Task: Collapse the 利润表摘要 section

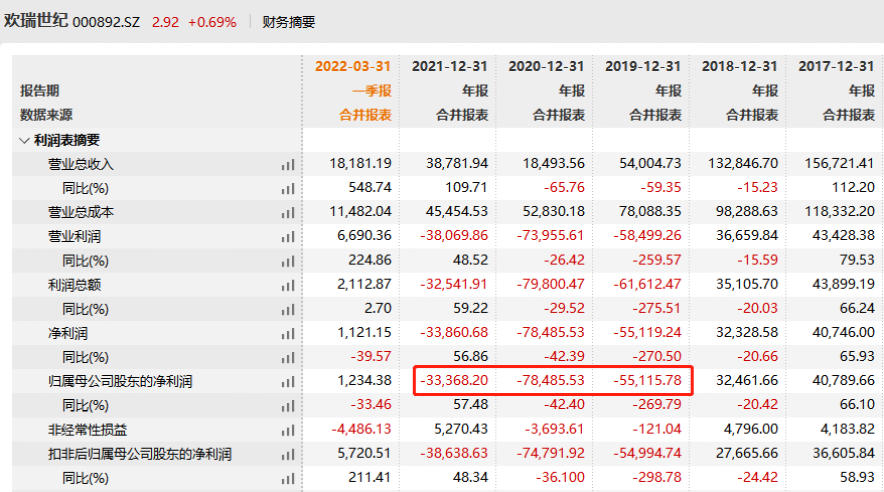Action: 25,140
